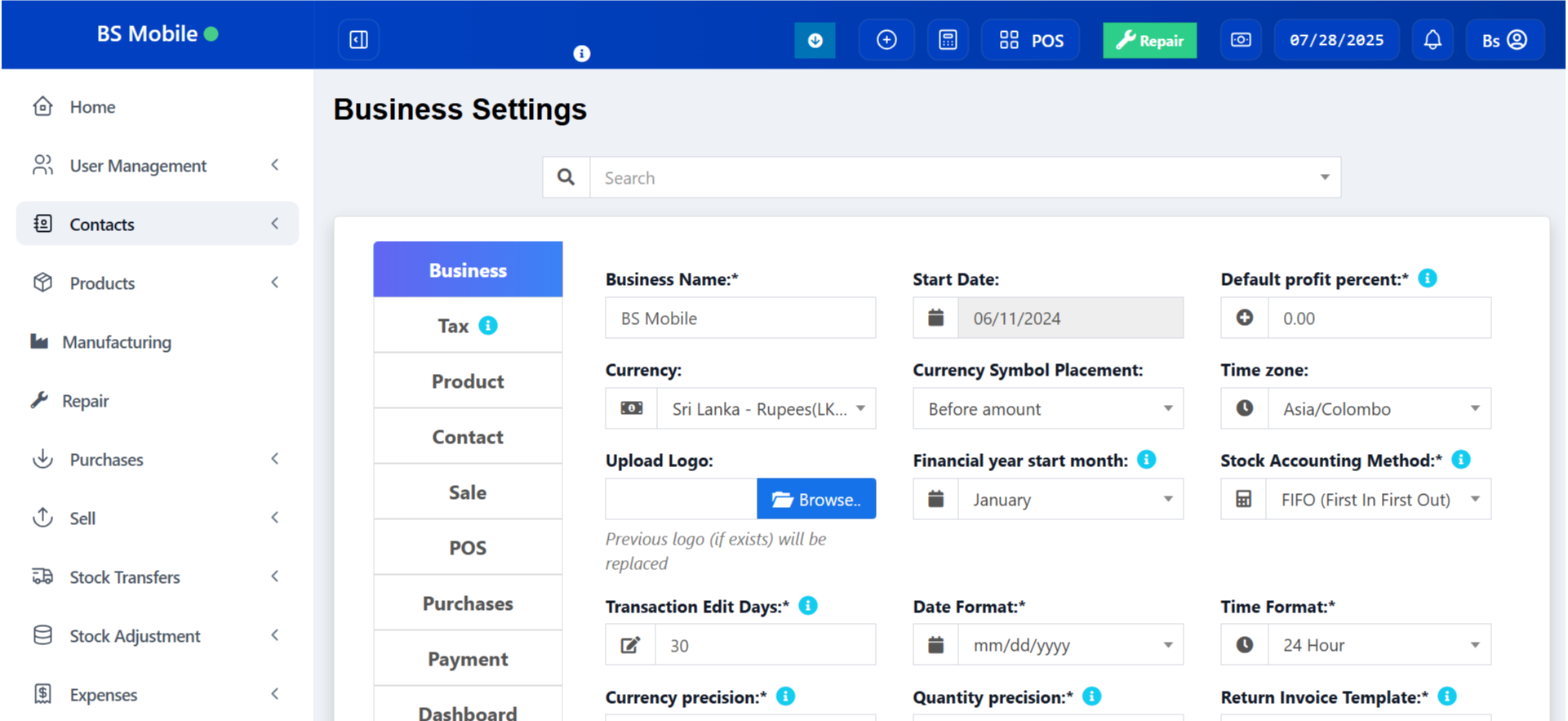Click the notification bell icon
The width and height of the screenshot is (1568, 721).
click(x=1433, y=40)
